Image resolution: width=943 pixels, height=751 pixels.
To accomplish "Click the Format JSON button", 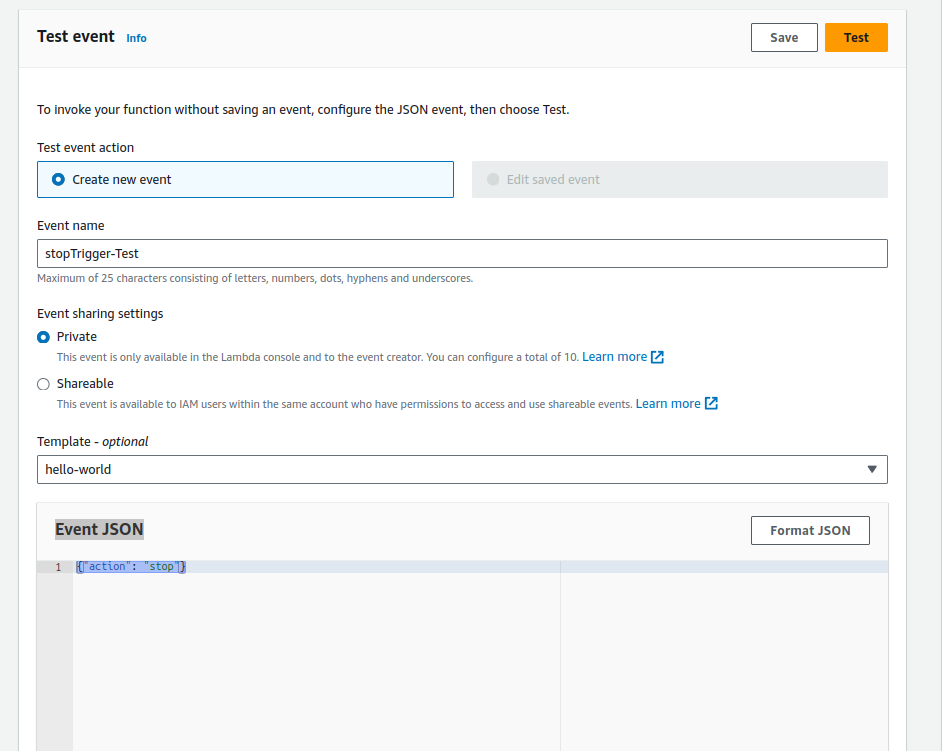I will (x=810, y=530).
